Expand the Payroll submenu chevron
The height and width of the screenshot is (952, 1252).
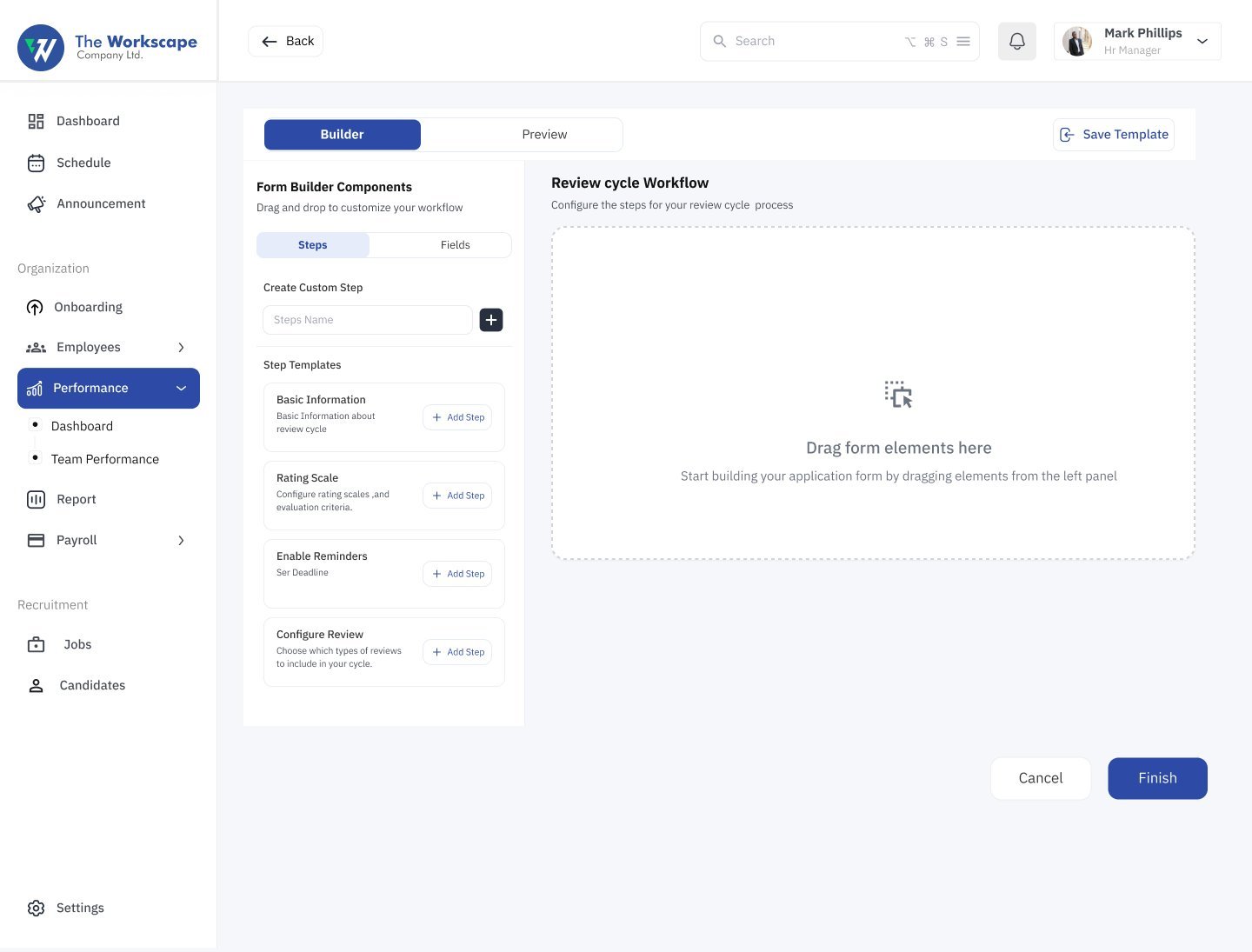coord(181,540)
